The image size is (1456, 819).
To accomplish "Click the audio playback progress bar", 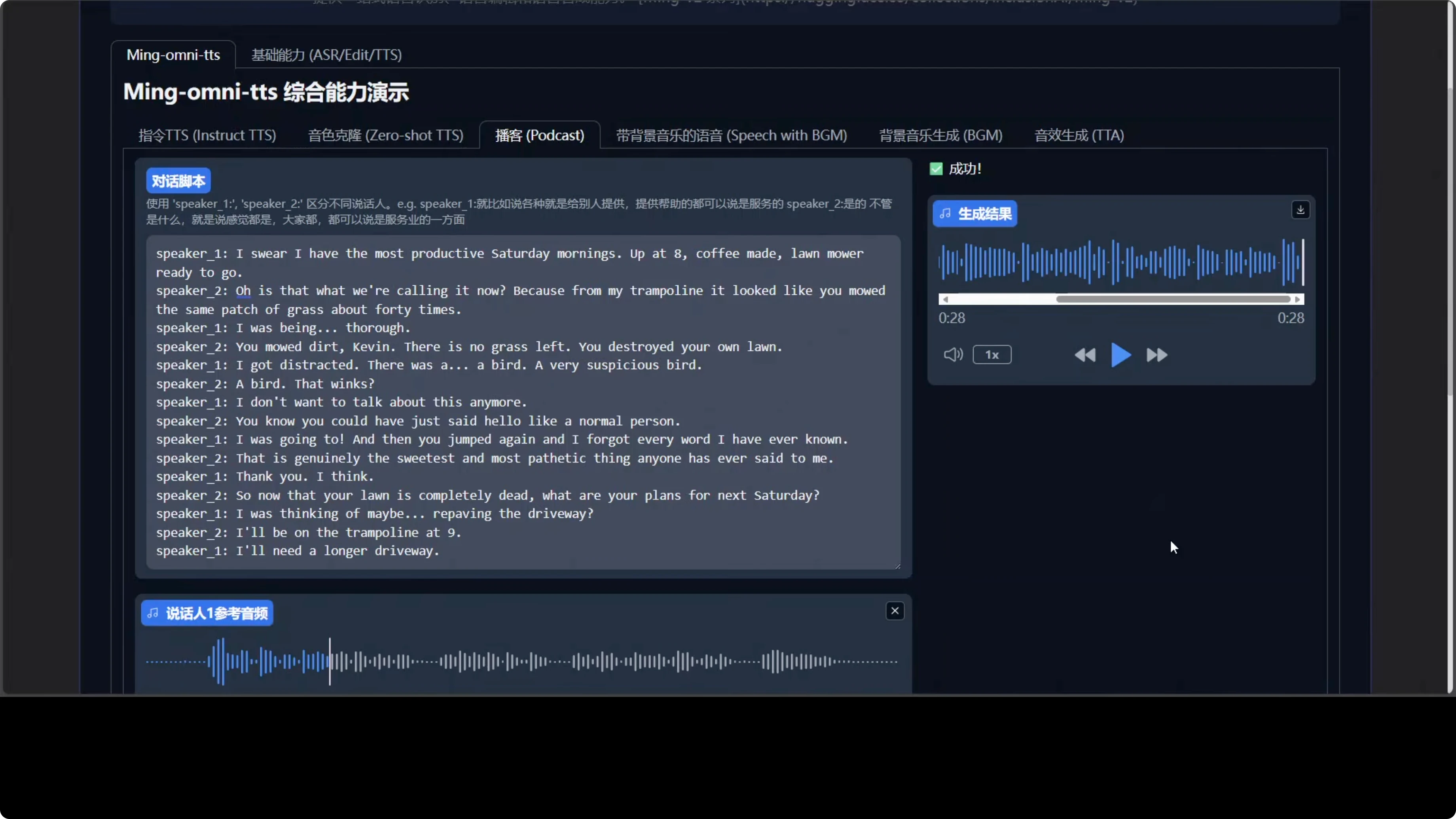I will [x=1122, y=300].
